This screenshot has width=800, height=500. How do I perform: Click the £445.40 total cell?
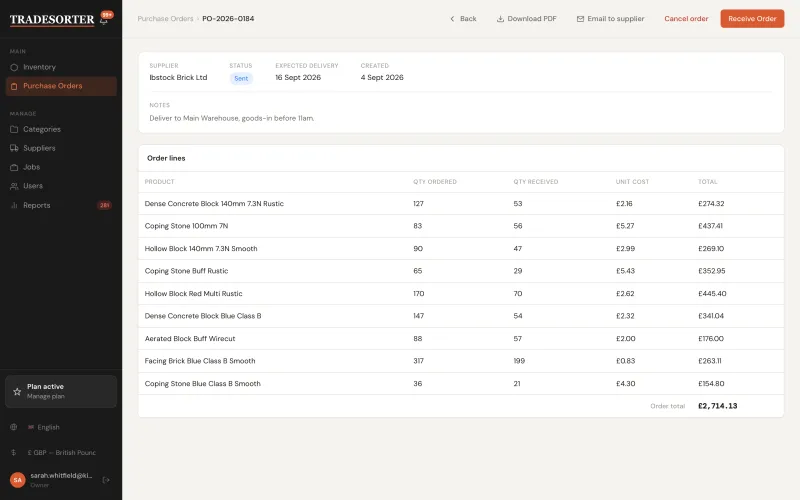712,294
